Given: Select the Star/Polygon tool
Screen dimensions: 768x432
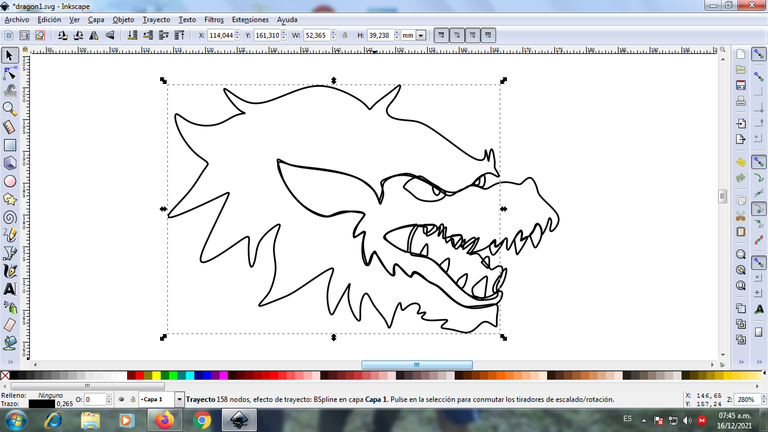Looking at the screenshot, I should pyautogui.click(x=10, y=199).
